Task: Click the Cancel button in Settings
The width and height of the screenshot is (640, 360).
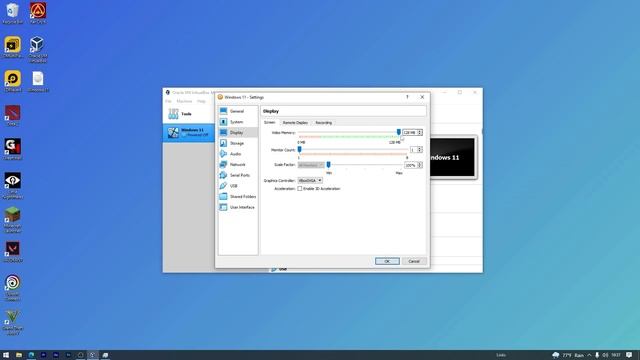Action: tap(414, 261)
